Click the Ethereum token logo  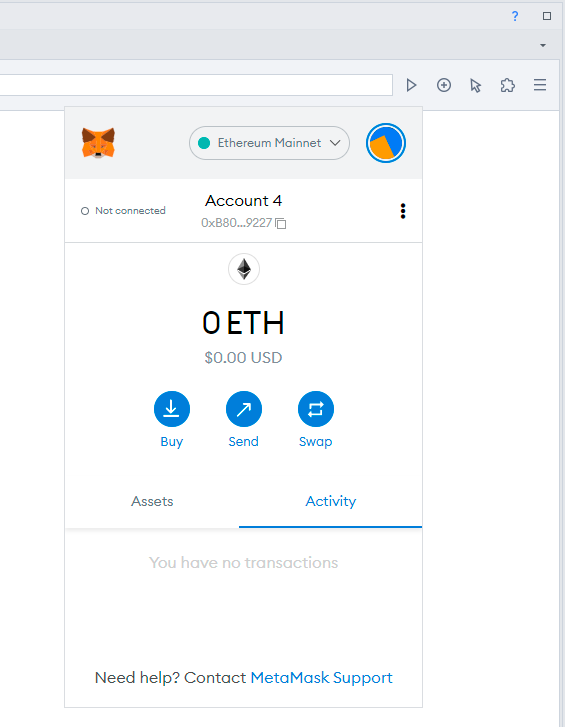pos(244,269)
